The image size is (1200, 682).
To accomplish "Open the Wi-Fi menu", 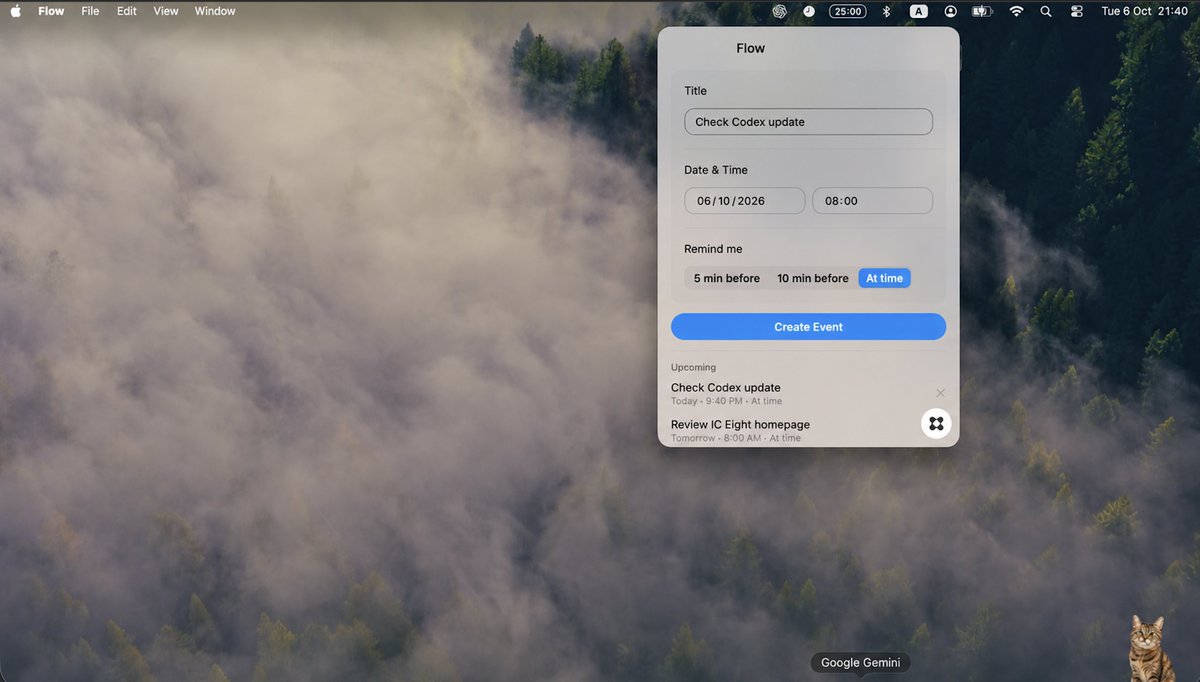I will (x=1016, y=11).
